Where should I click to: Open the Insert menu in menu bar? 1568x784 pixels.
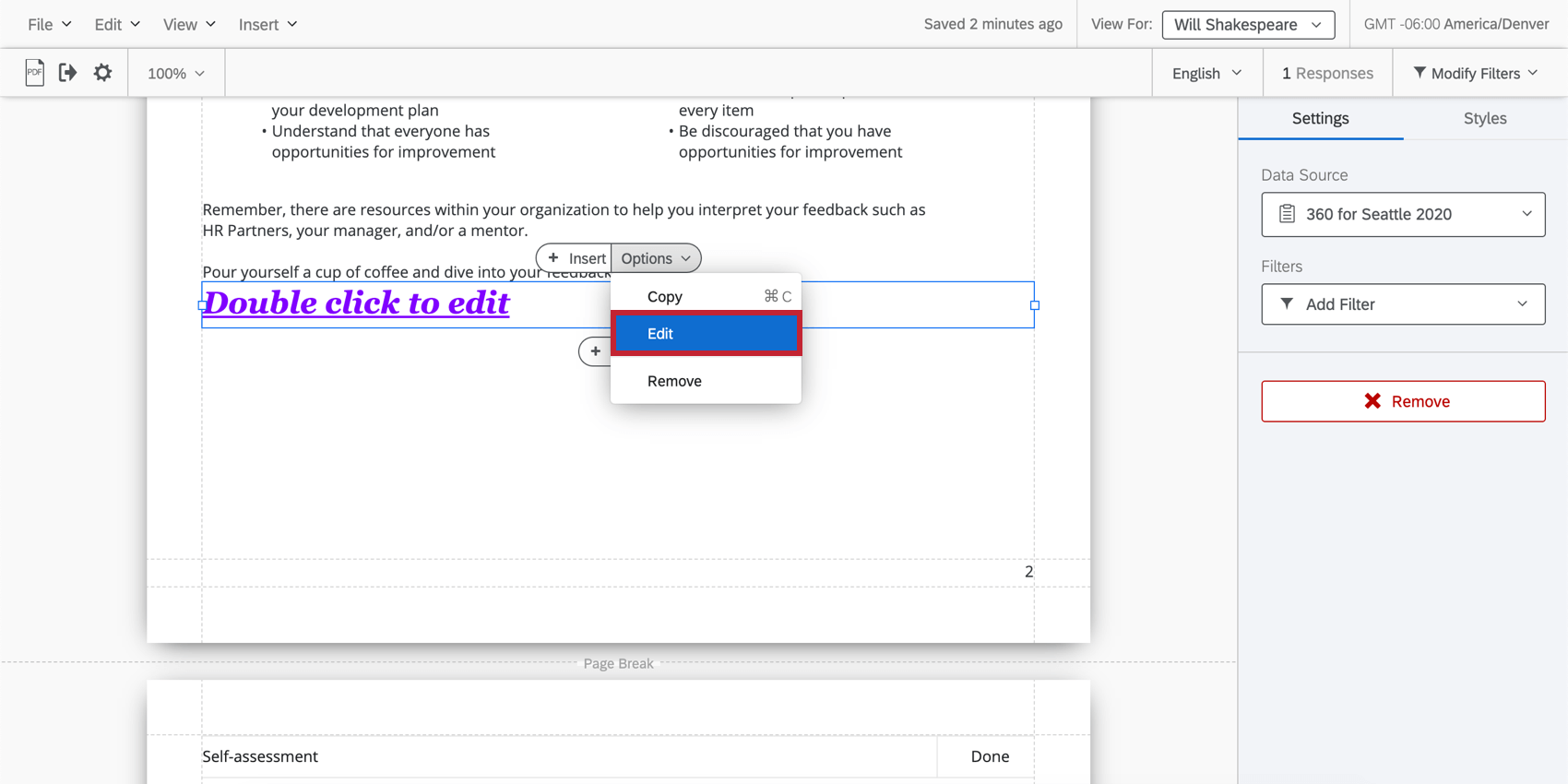(x=267, y=25)
